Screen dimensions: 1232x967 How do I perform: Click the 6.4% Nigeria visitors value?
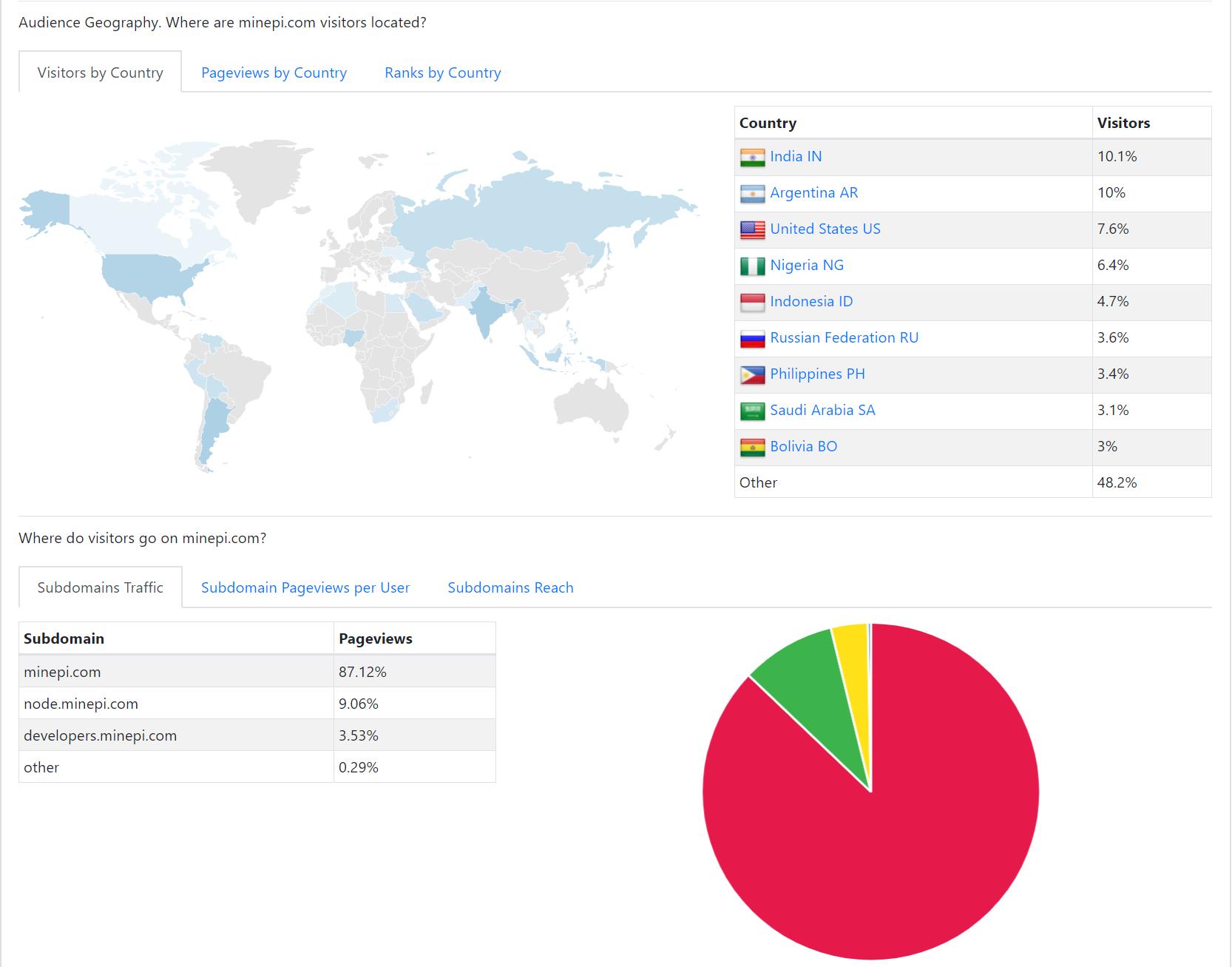click(x=1113, y=265)
